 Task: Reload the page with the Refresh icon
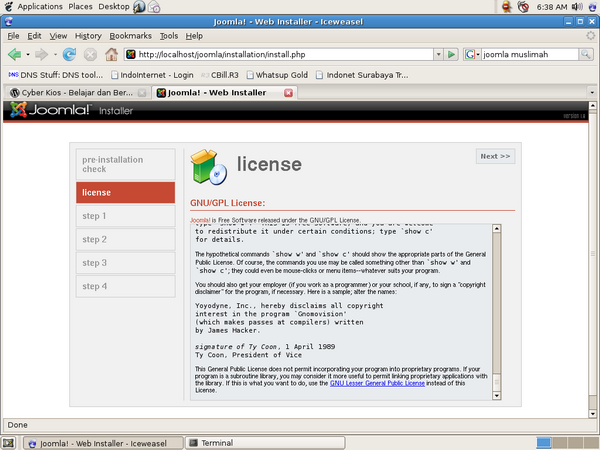(69, 54)
